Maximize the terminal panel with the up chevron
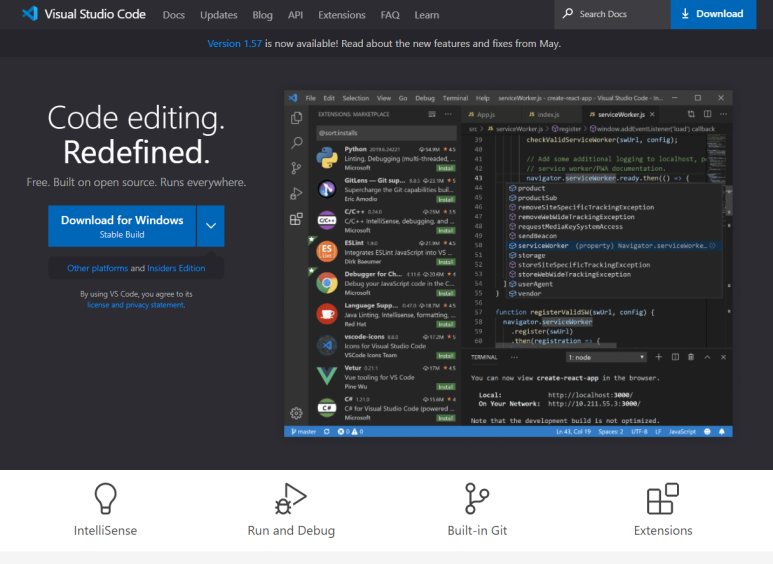Screen dimensions: 773x564 click(707, 357)
